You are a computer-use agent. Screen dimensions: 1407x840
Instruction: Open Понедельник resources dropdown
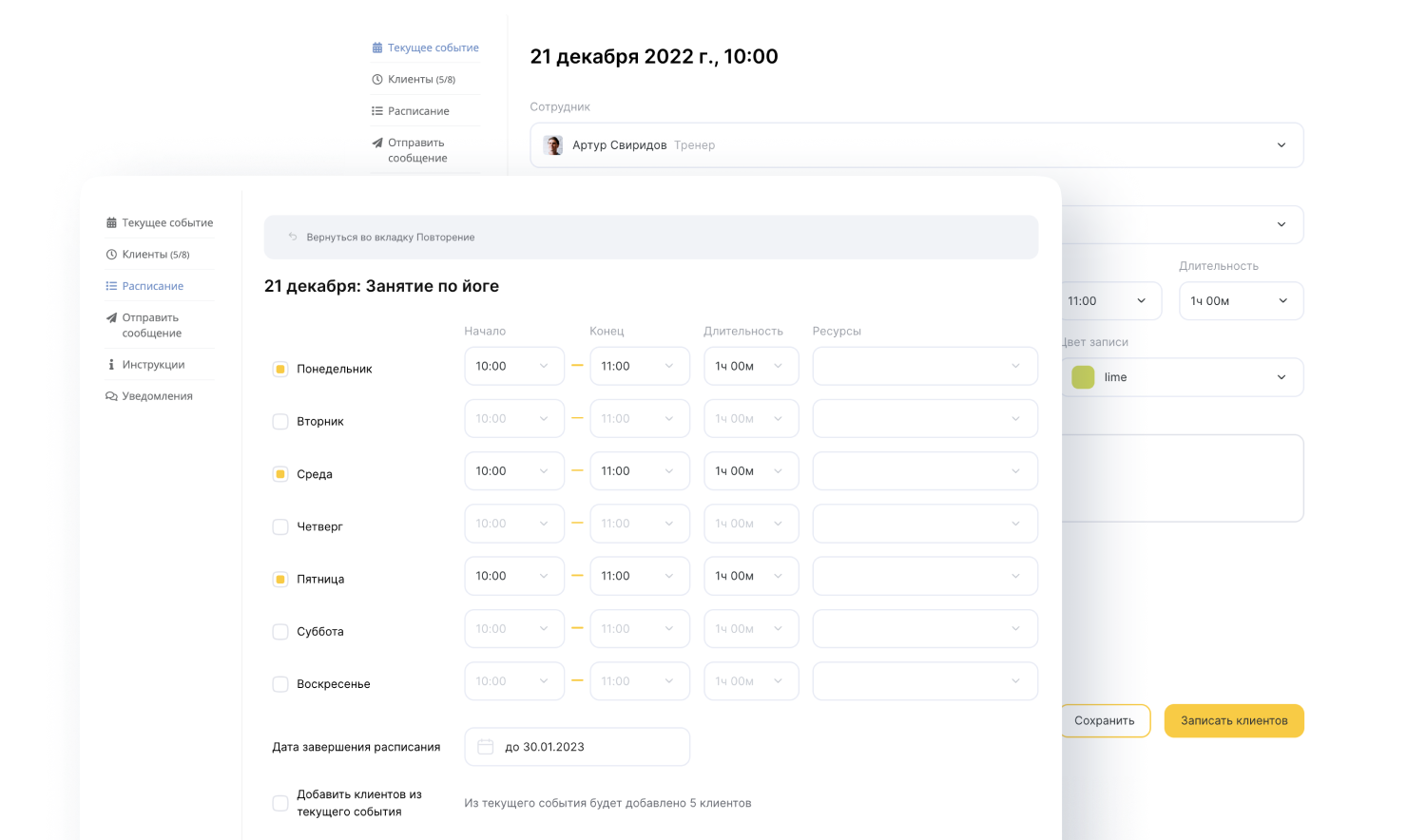pyautogui.click(x=925, y=366)
